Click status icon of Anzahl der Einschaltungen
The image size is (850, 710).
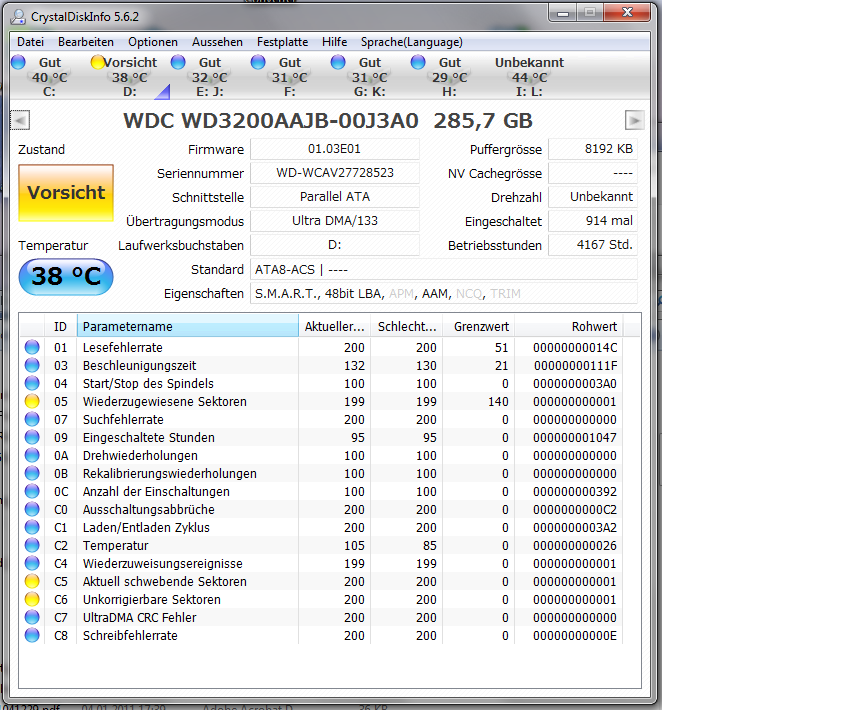(32, 491)
